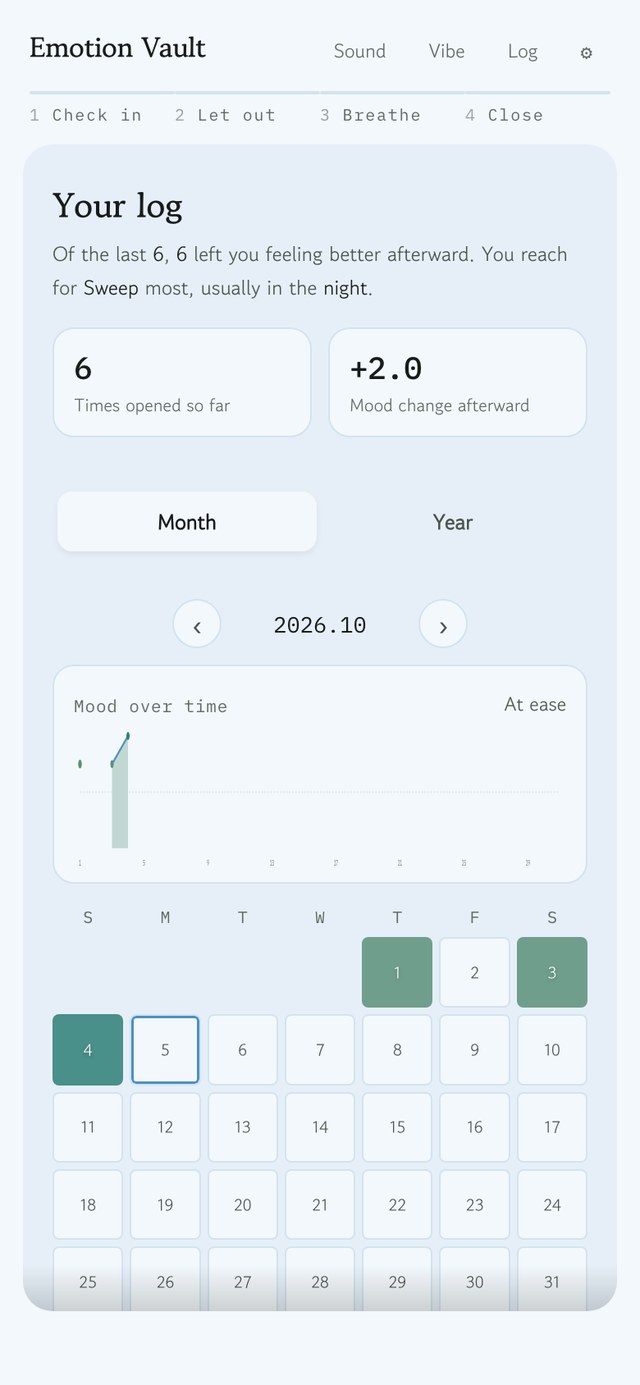Go to previous month with left chevron
Image resolution: width=640 pixels, height=1385 pixels.
[x=197, y=625]
